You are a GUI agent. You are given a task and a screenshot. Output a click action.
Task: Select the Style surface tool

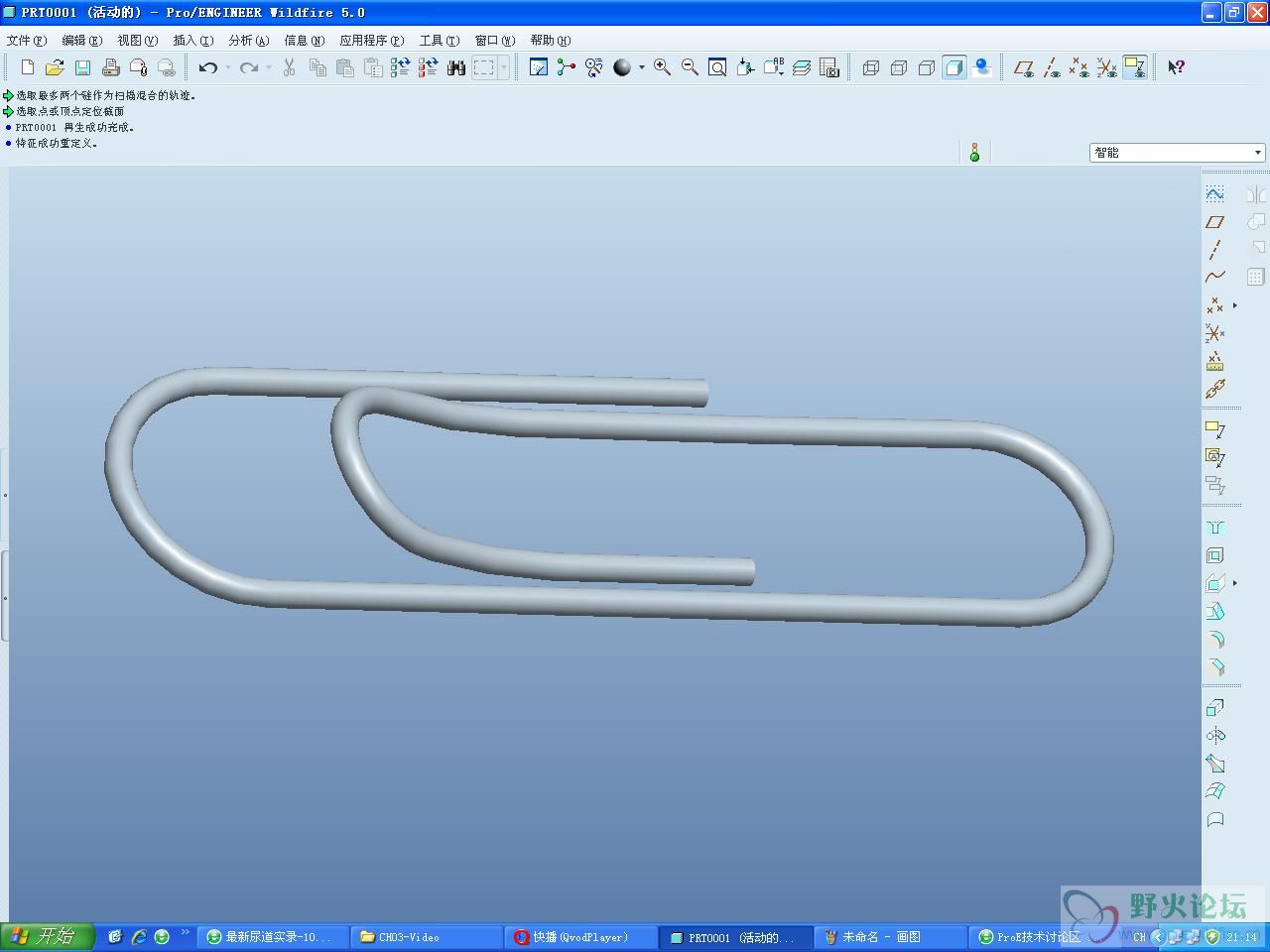[1215, 819]
